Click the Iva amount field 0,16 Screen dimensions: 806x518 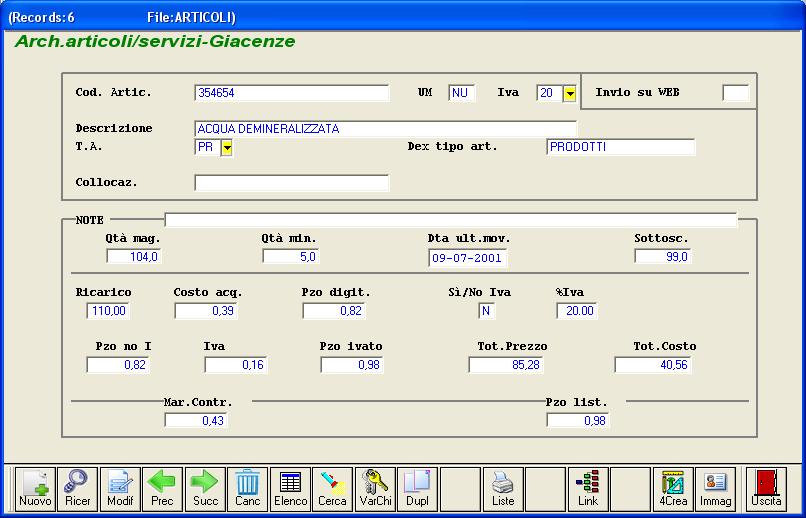point(236,365)
